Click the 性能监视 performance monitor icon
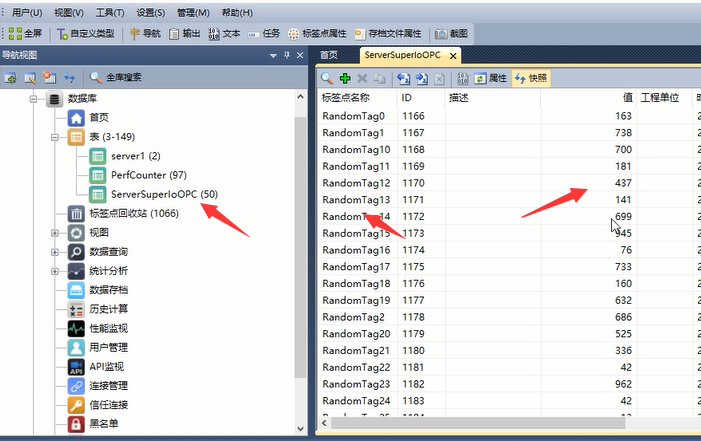This screenshot has width=701, height=441. (76, 329)
